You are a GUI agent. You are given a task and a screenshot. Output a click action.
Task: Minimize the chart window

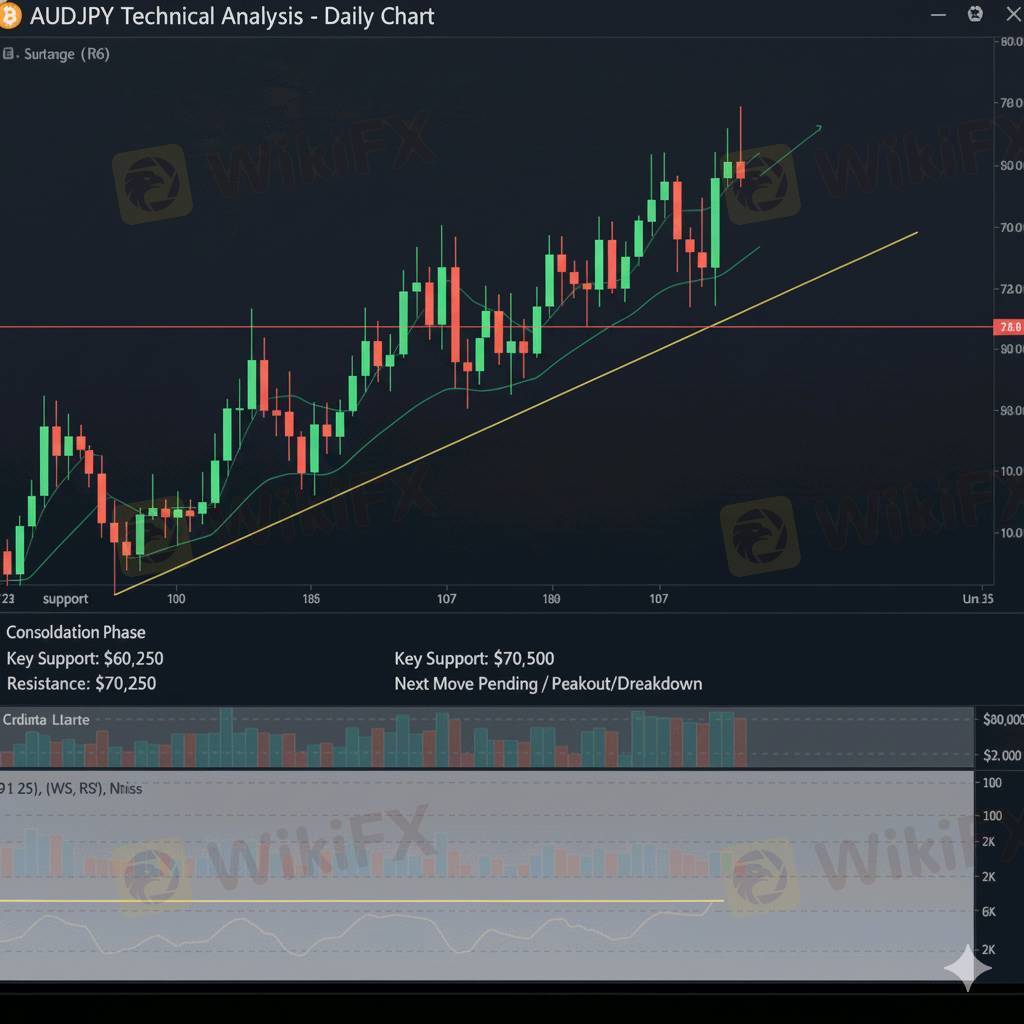pos(938,14)
